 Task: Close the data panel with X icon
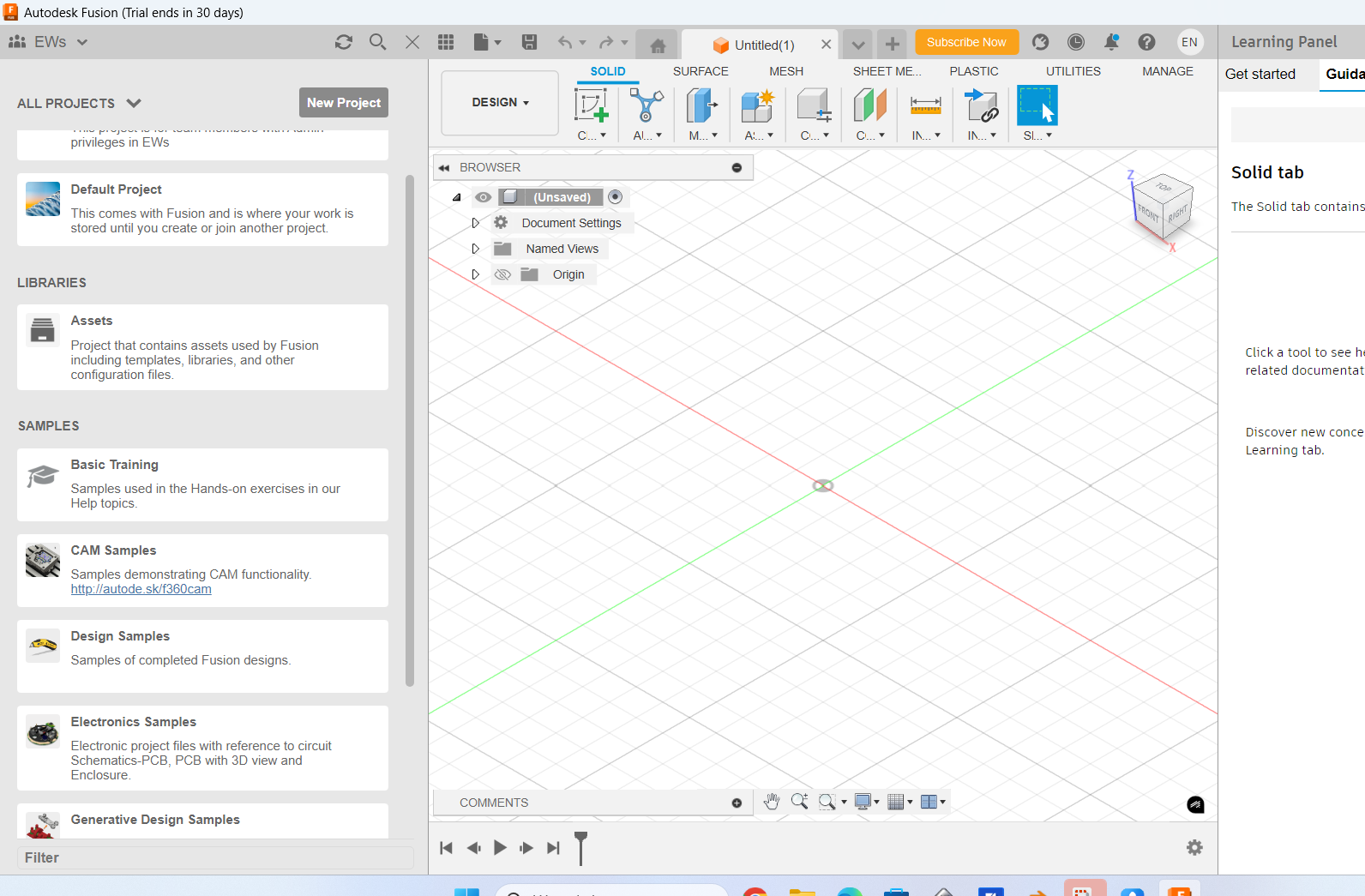[x=412, y=42]
